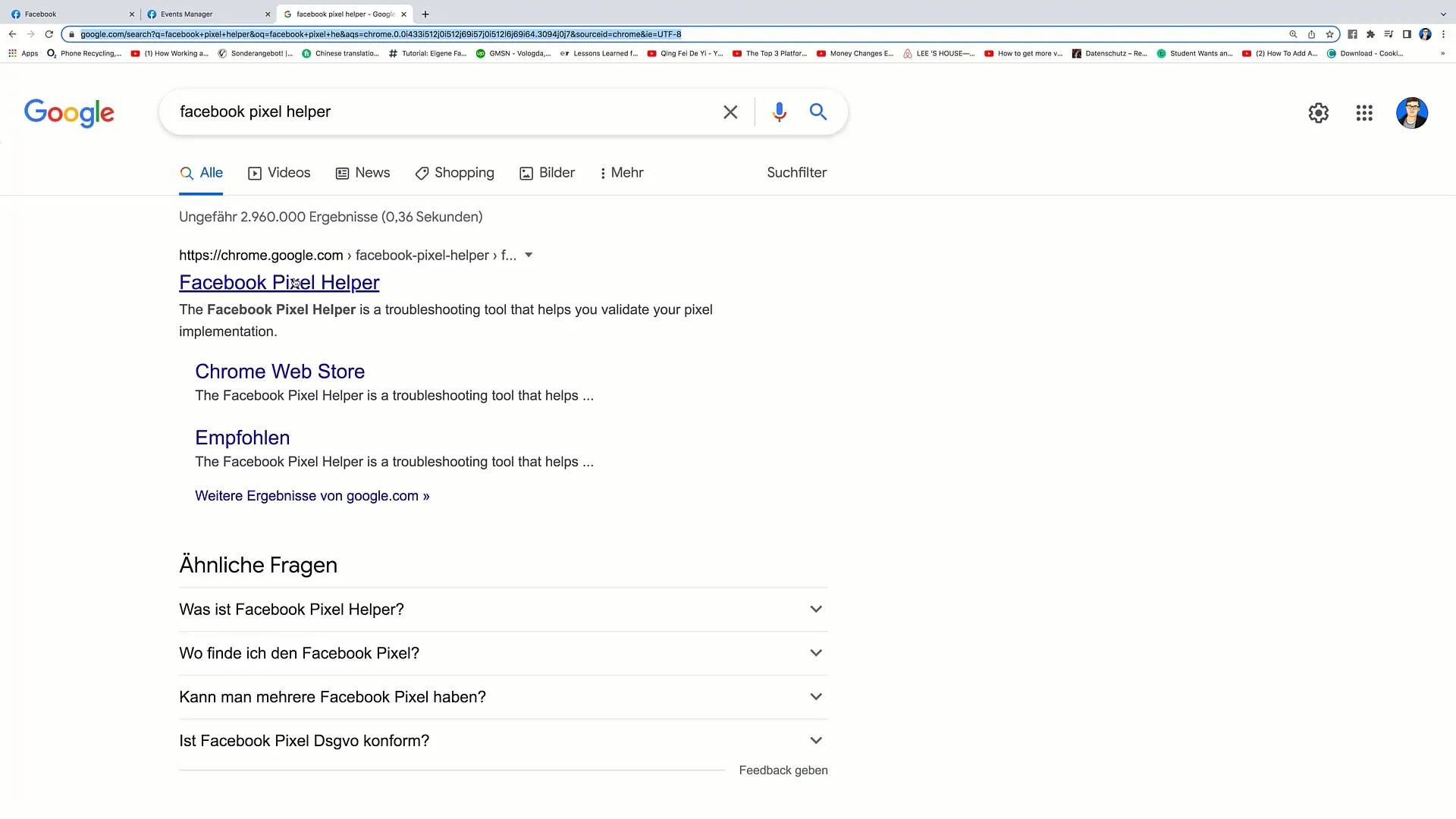1456x819 pixels.
Task: Open the Google account avatar
Action: tap(1412, 113)
